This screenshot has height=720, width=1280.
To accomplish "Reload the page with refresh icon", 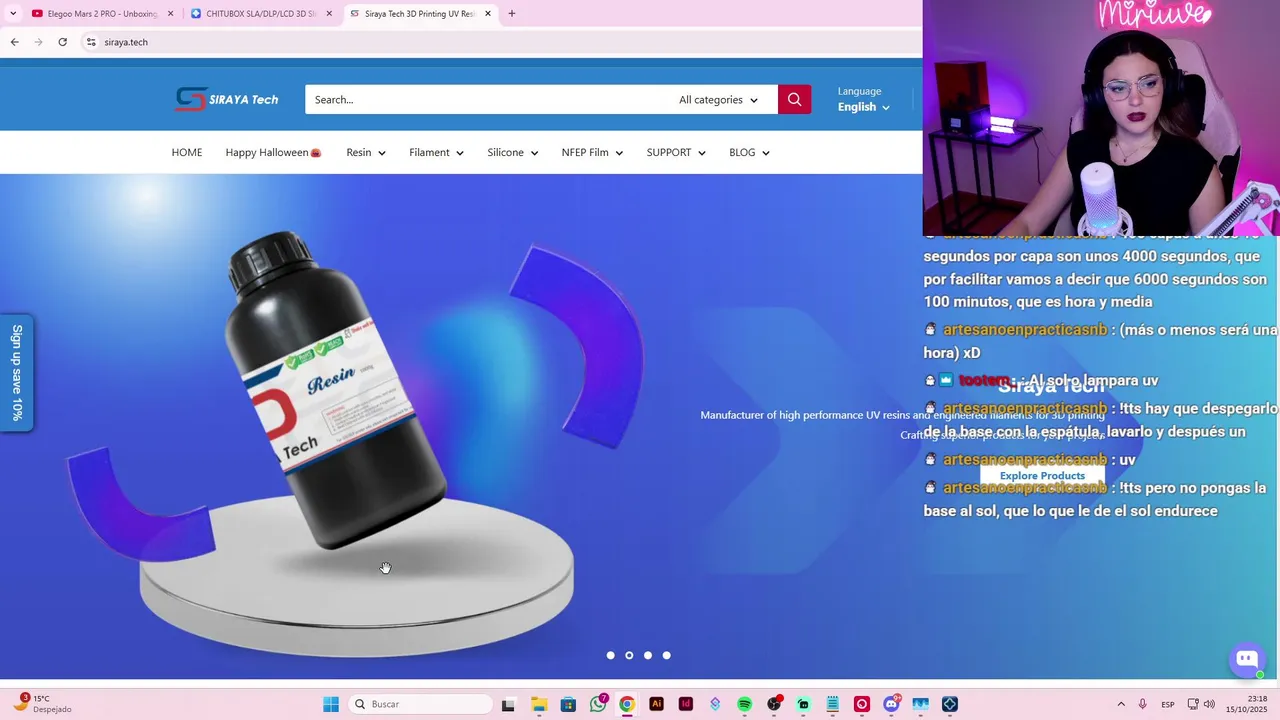I will (62, 42).
